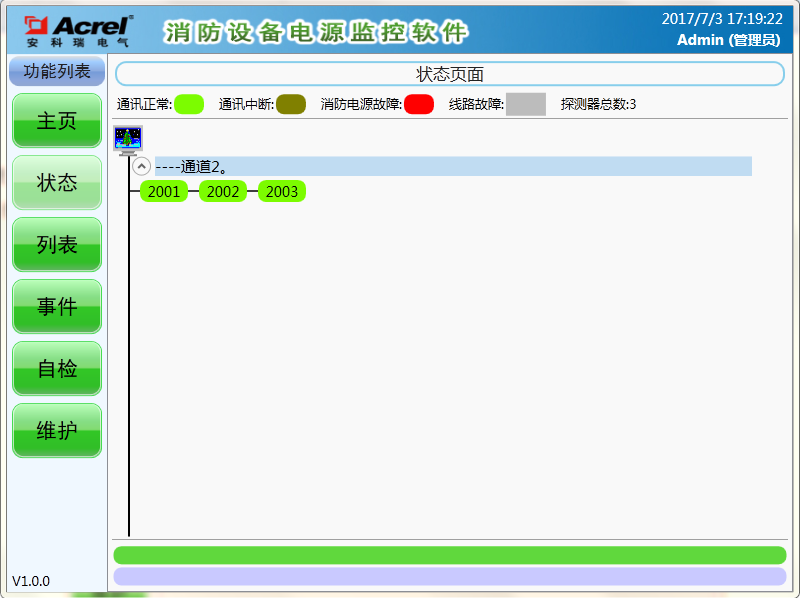Click the 消防电源故障: label
800x598 pixels.
point(361,105)
